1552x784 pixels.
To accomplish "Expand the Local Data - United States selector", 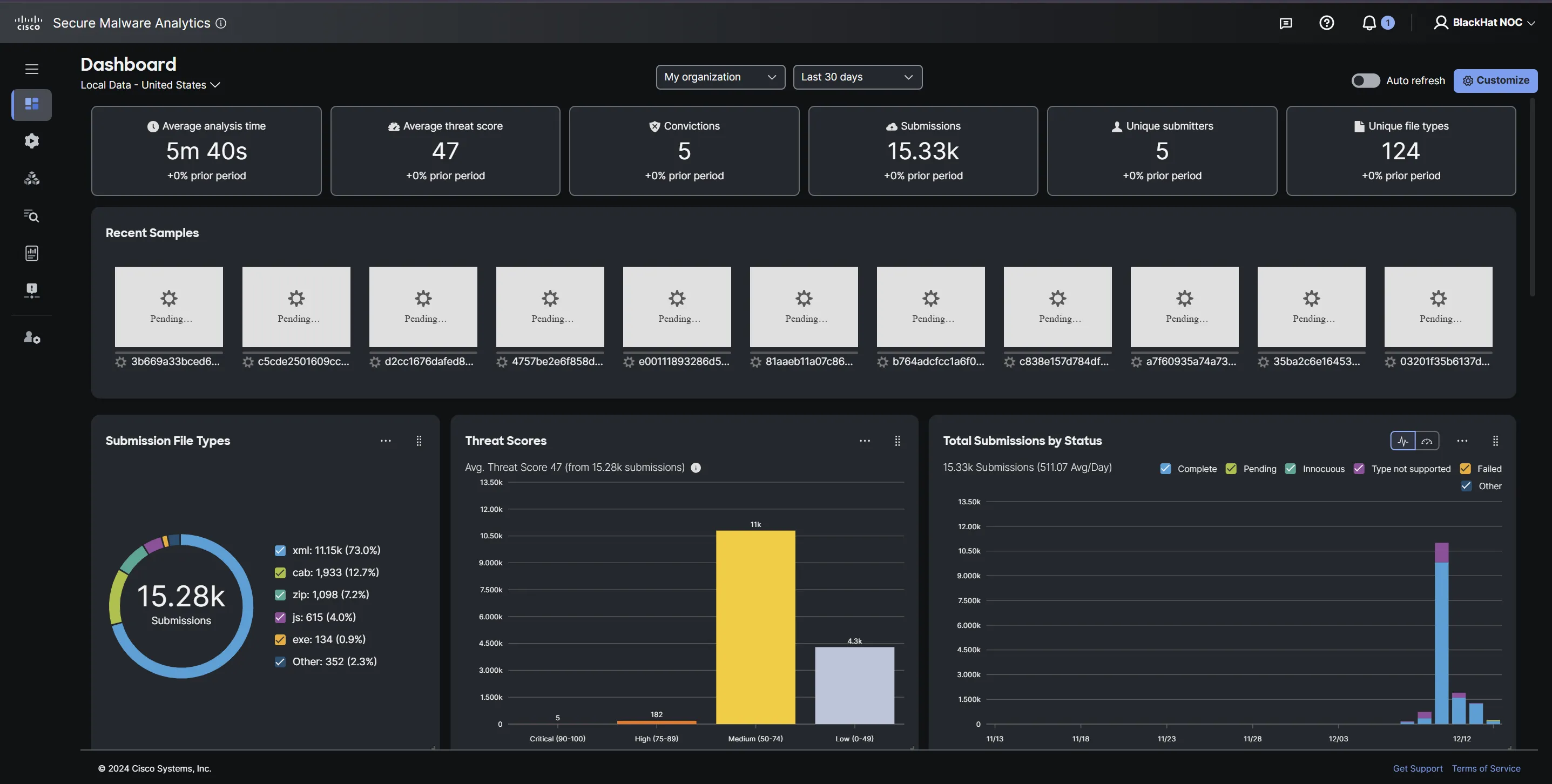I will (x=151, y=85).
